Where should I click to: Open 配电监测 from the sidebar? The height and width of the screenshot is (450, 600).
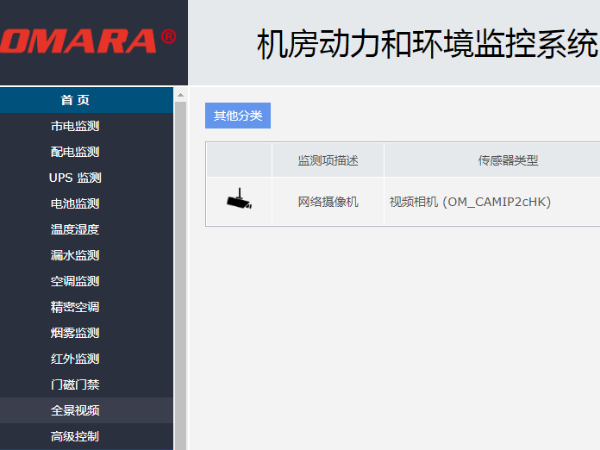tap(75, 152)
